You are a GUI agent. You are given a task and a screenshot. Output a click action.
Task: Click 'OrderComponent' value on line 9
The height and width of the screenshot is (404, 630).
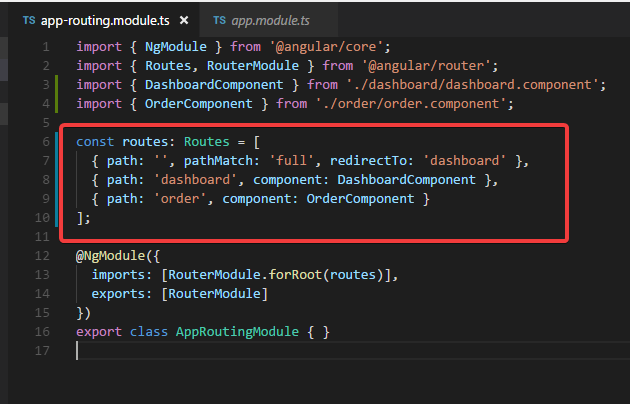(x=360, y=199)
